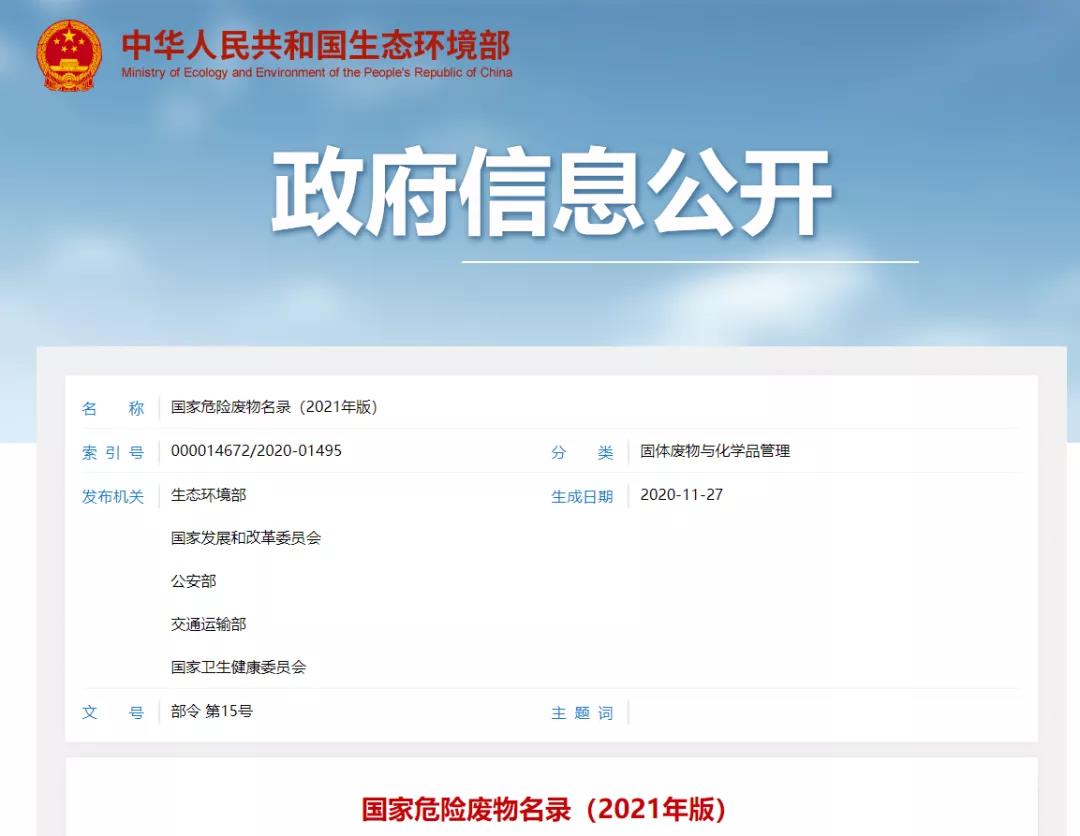Click agency 国家卫生健康委员会

pos(238,667)
